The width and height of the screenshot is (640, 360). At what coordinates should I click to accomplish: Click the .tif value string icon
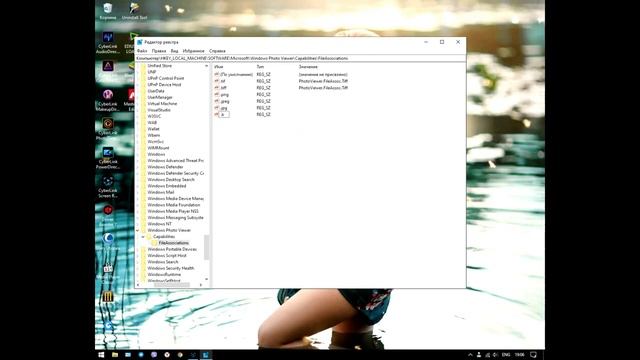pos(217,81)
